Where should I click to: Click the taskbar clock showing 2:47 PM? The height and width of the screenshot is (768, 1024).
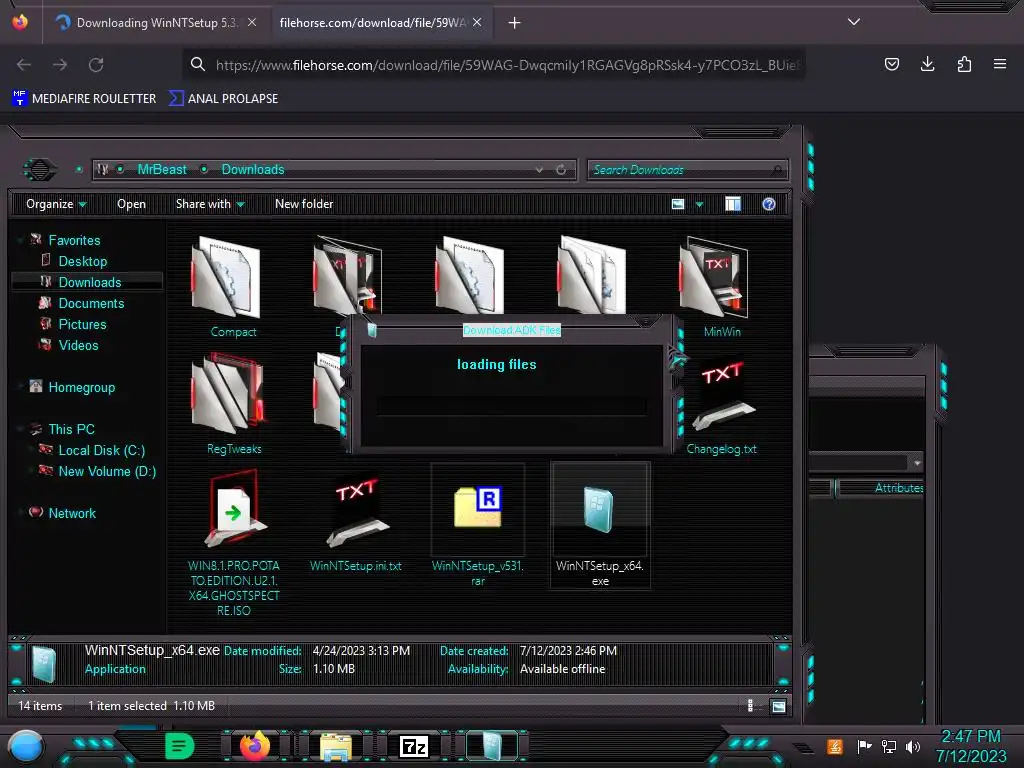[x=970, y=746]
